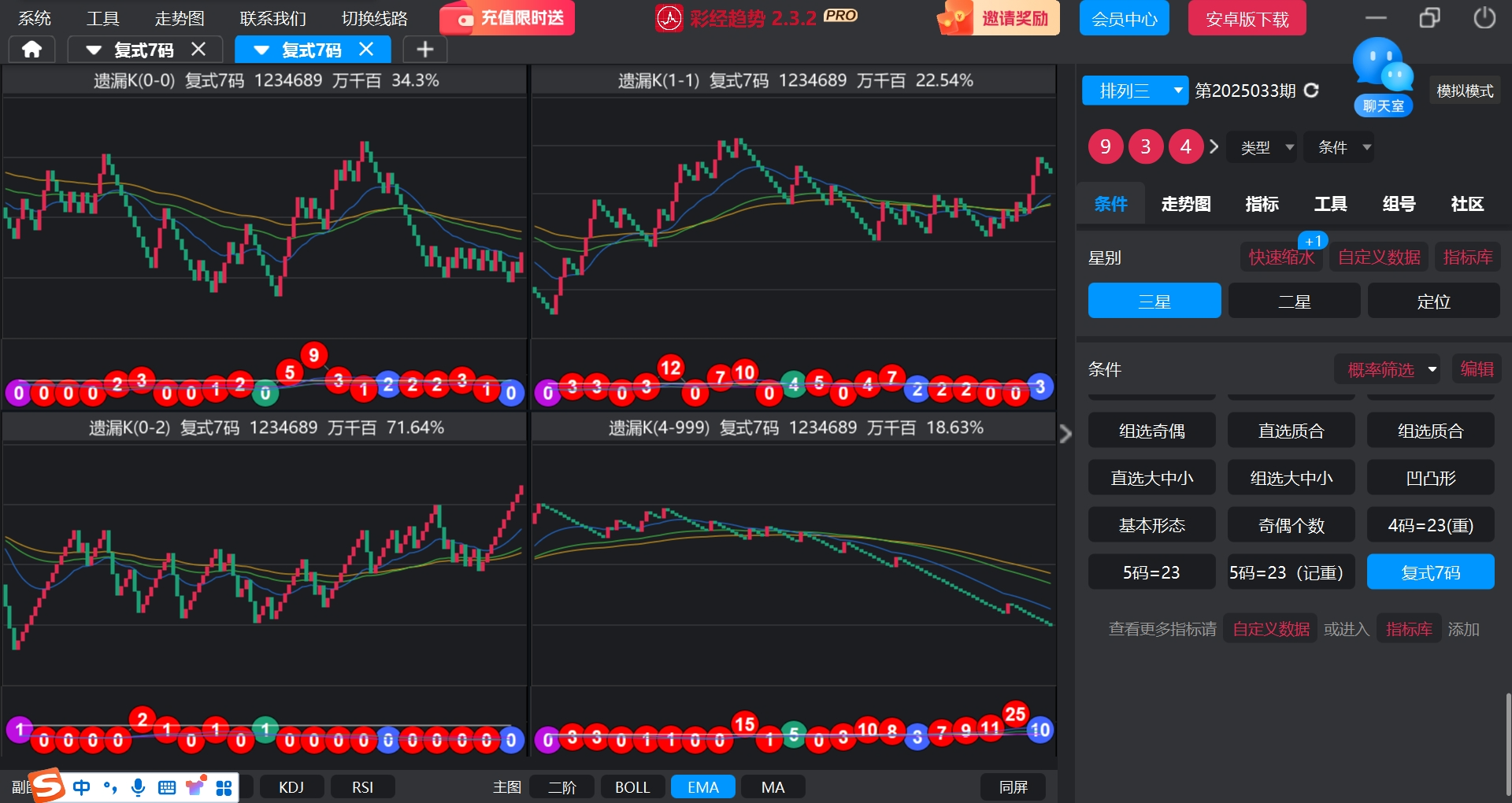Open 会员中心 member center

click(1124, 18)
